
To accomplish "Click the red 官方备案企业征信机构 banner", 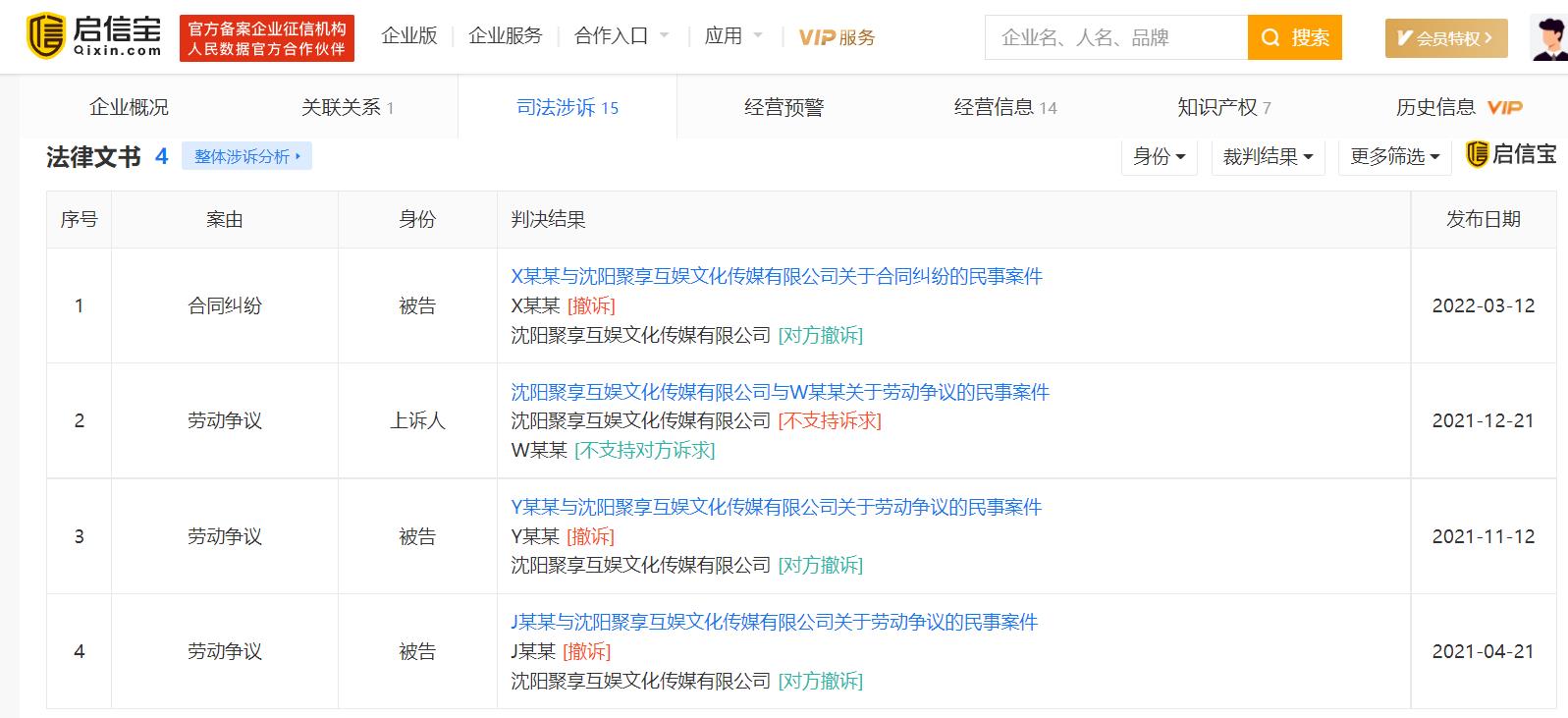I will 267,38.
